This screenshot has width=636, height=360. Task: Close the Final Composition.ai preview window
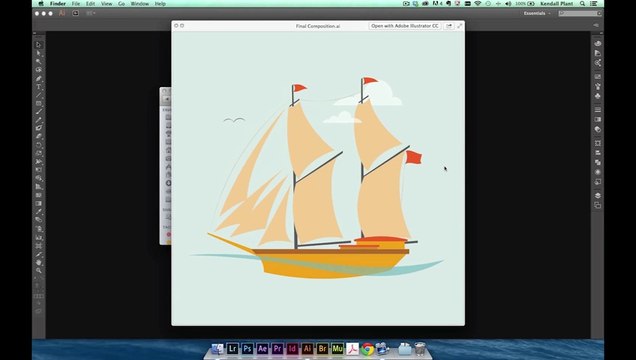(x=176, y=26)
